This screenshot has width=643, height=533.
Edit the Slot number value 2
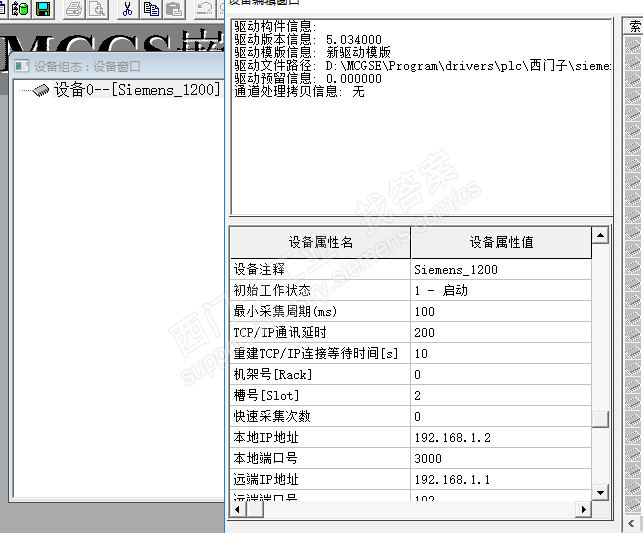coord(501,395)
